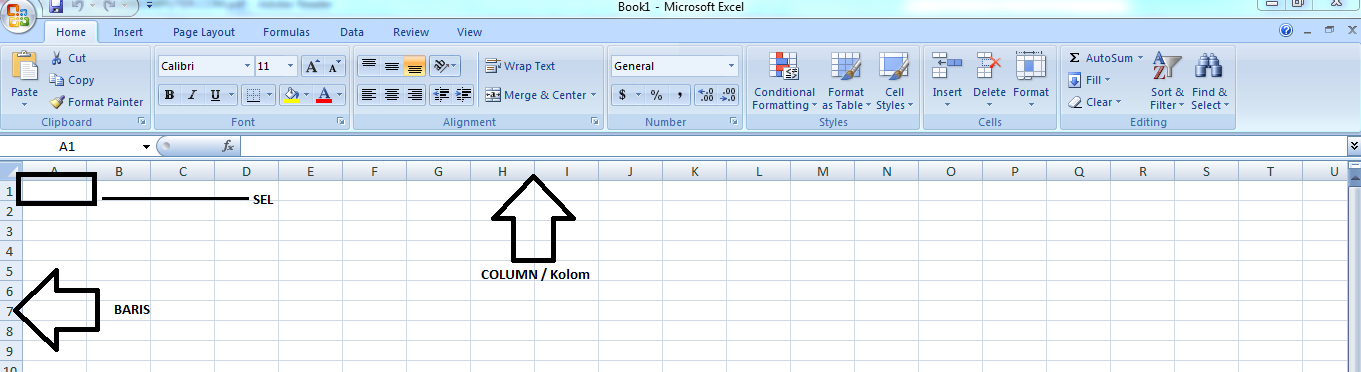Switch to the Page Layout tab
The width and height of the screenshot is (1361, 372).
(x=204, y=32)
